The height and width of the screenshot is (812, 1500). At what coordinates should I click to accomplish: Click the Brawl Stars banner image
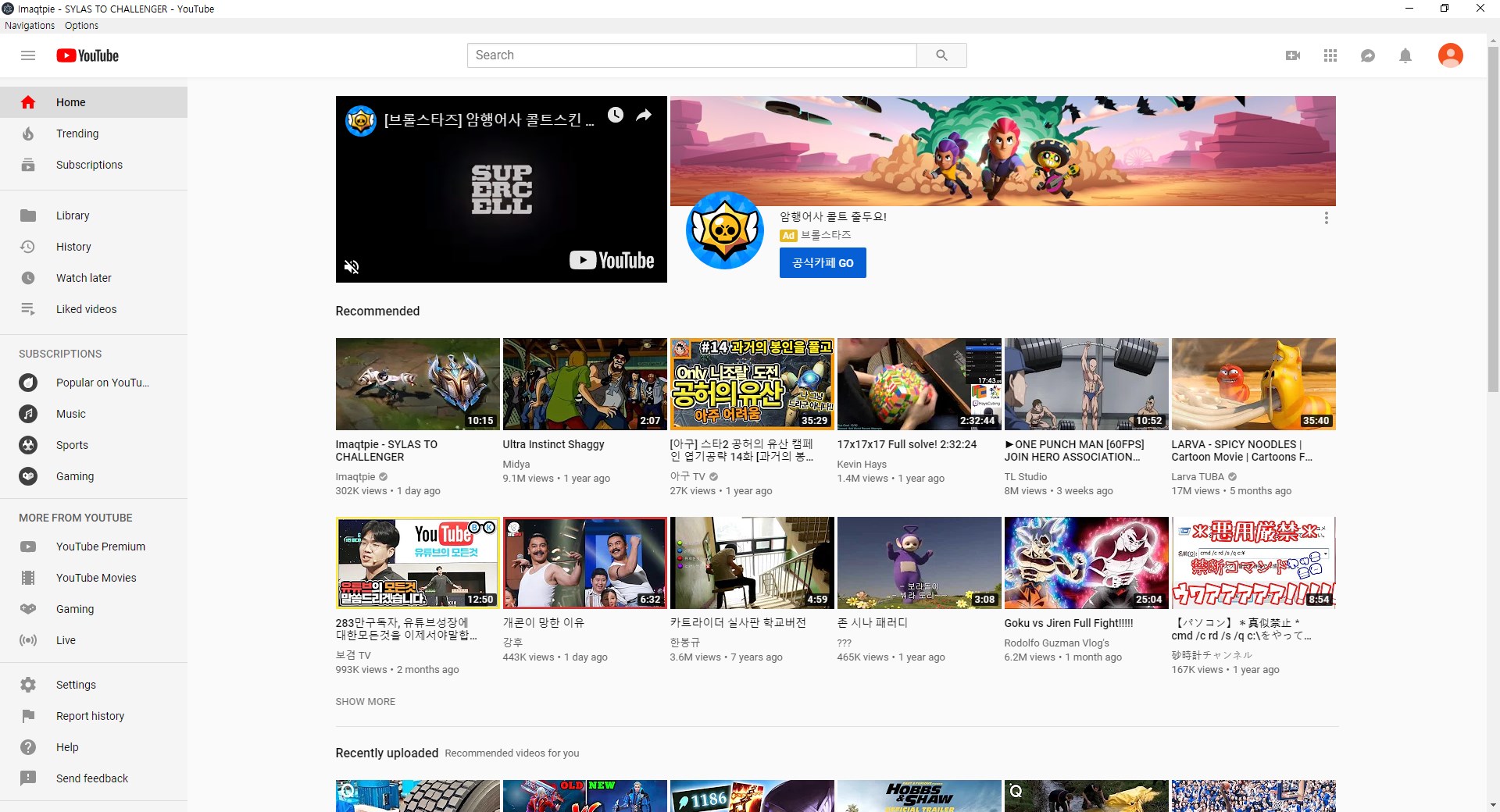click(x=1002, y=151)
